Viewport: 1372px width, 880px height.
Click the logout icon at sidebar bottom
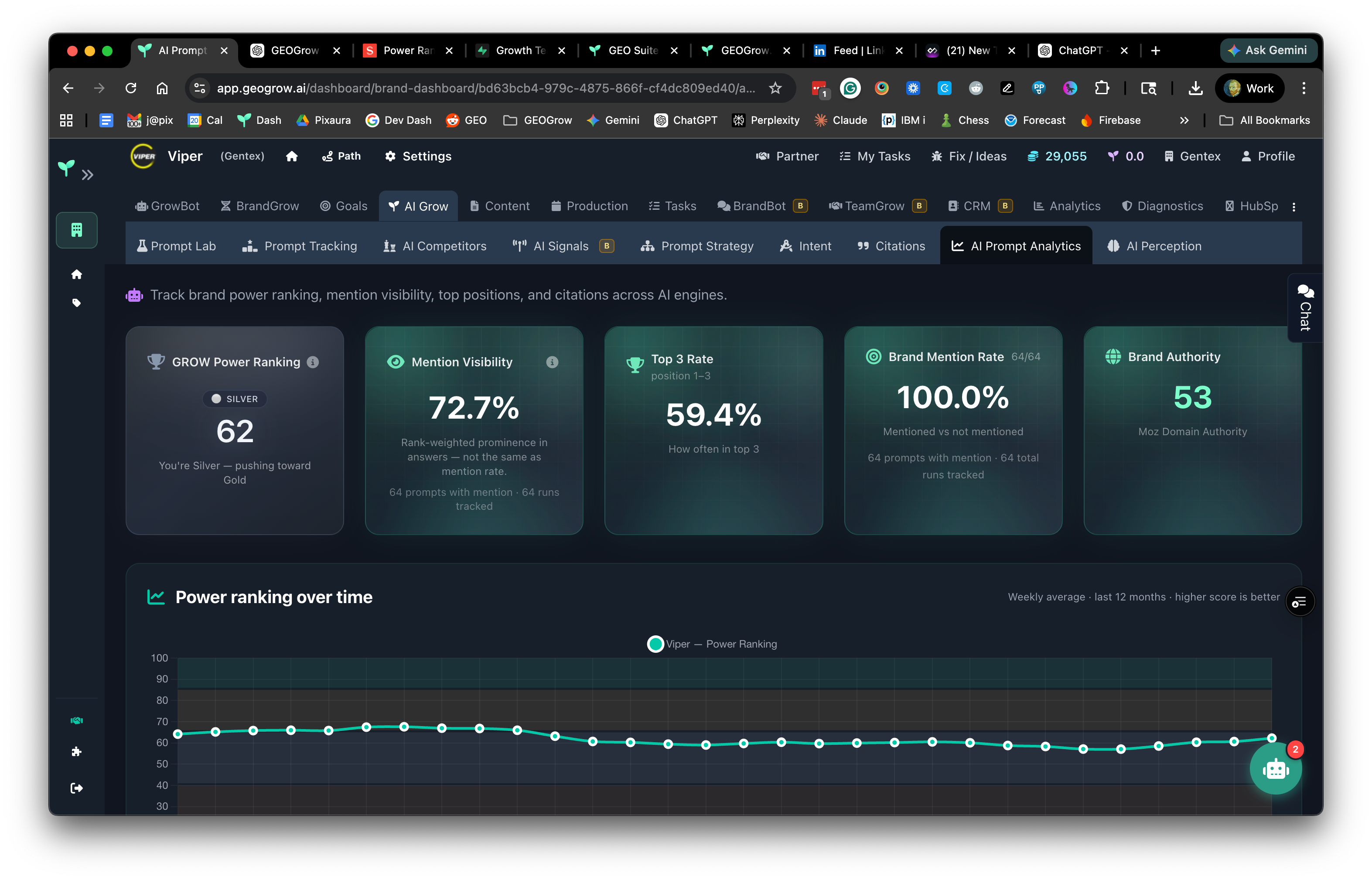[x=77, y=788]
